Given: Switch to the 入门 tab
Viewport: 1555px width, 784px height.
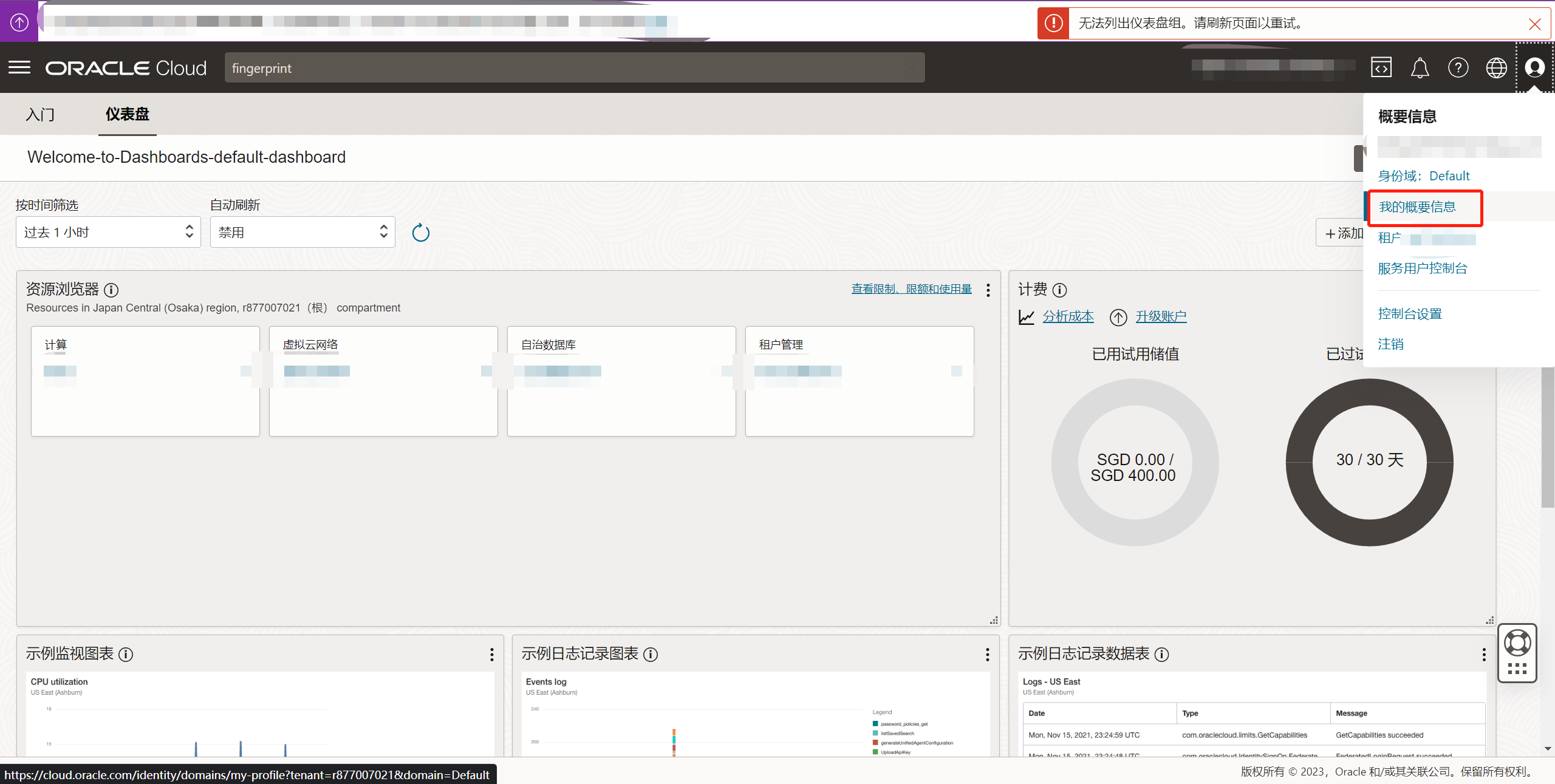Looking at the screenshot, I should (x=40, y=114).
